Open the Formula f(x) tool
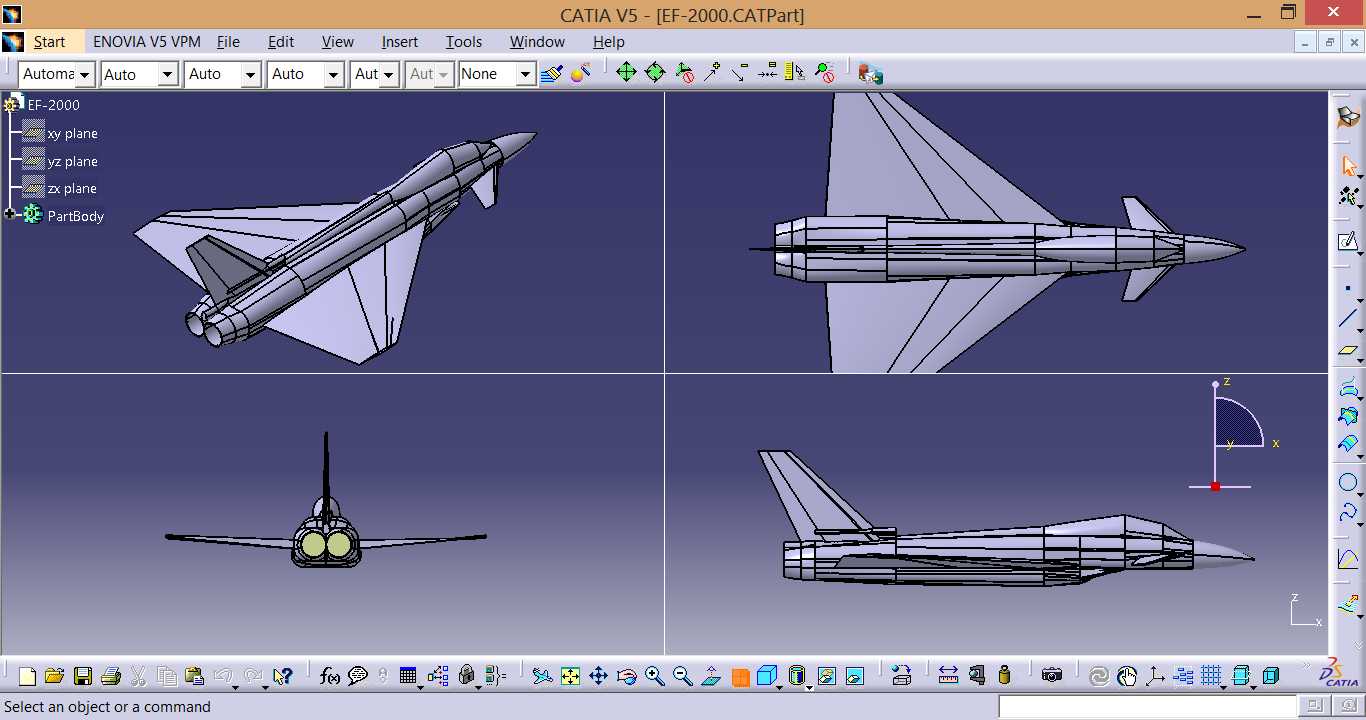 click(x=330, y=677)
